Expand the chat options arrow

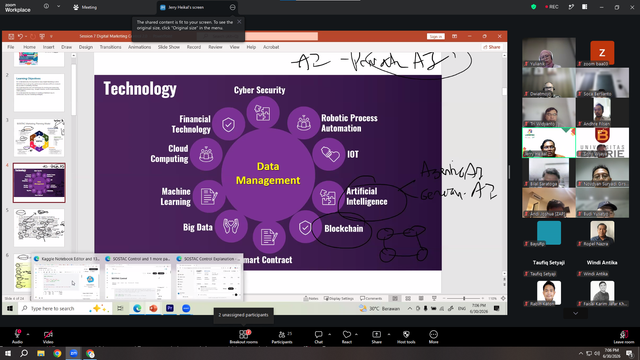pyautogui.click(x=329, y=334)
